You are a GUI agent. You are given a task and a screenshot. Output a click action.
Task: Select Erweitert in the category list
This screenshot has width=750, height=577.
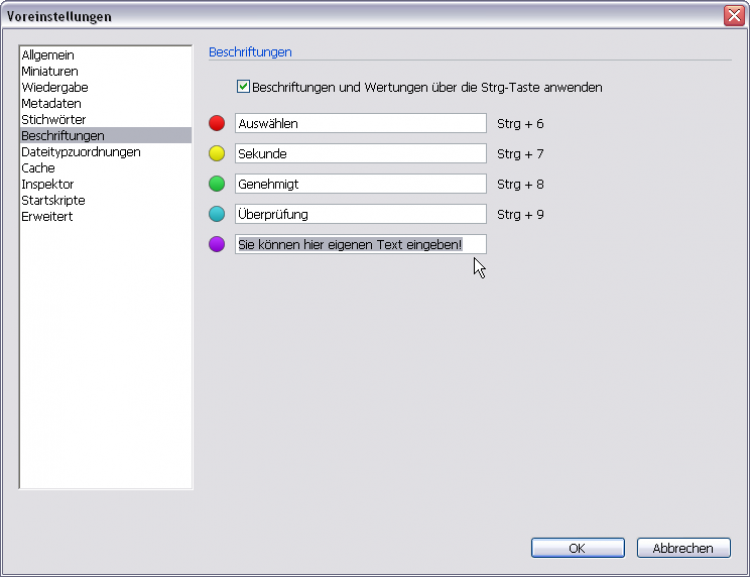(x=47, y=216)
